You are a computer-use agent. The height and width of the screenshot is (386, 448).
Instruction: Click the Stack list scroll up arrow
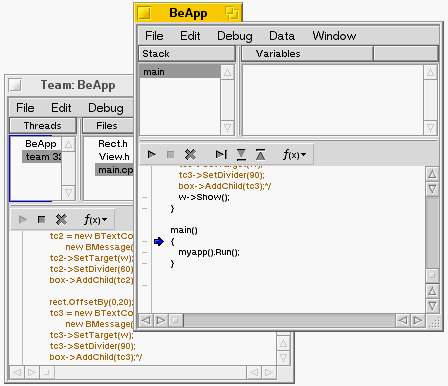click(227, 72)
